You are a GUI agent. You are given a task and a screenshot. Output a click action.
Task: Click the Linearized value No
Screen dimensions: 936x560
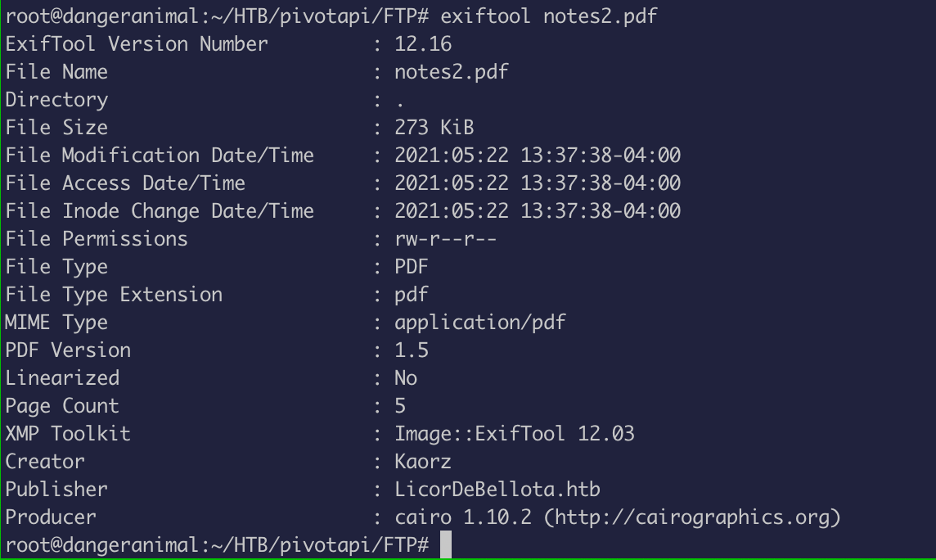pyautogui.click(x=406, y=378)
